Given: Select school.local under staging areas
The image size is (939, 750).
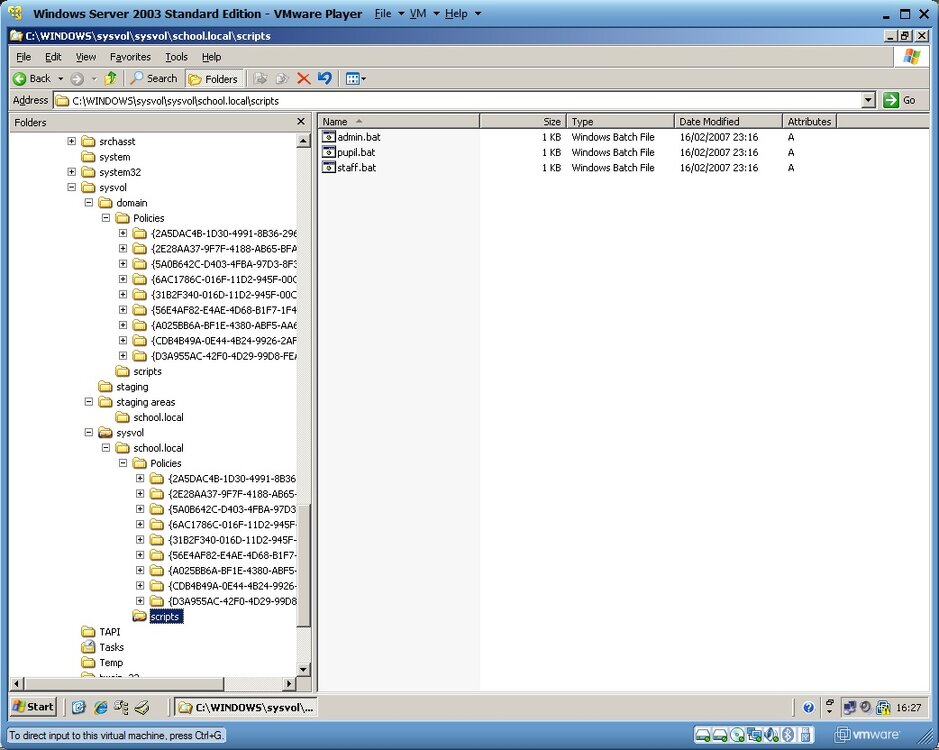Looking at the screenshot, I should 150,418.
